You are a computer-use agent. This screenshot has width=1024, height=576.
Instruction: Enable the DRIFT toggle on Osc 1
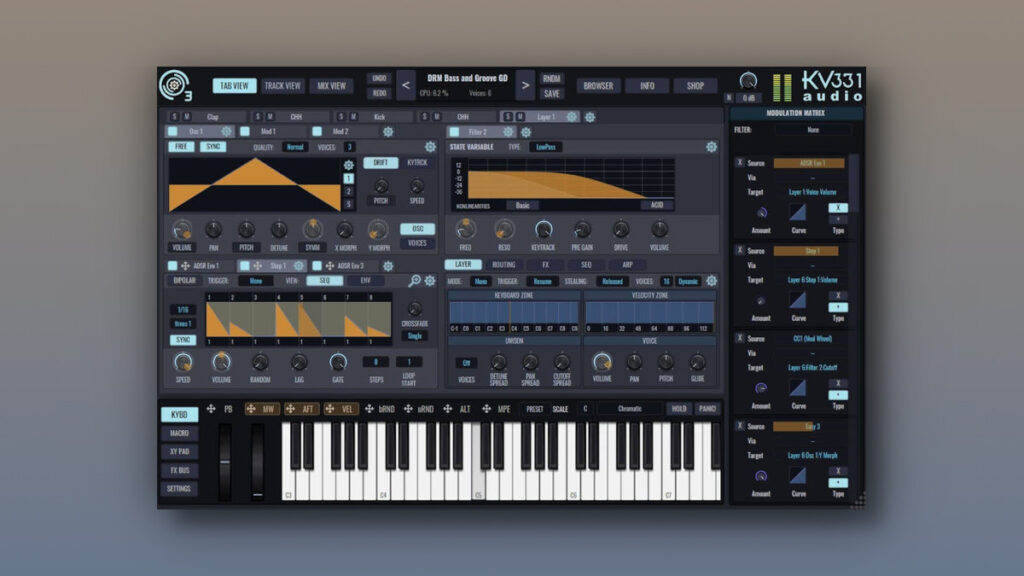(x=381, y=163)
